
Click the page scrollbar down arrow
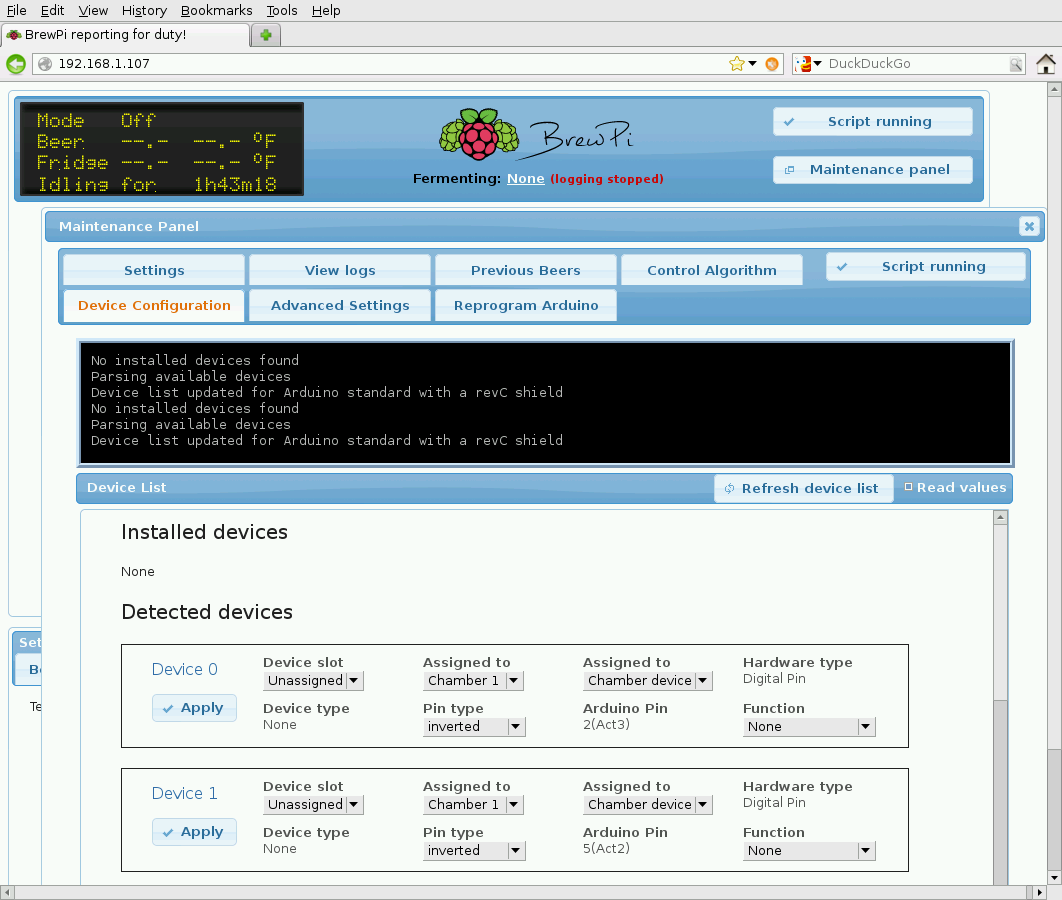click(1054, 878)
